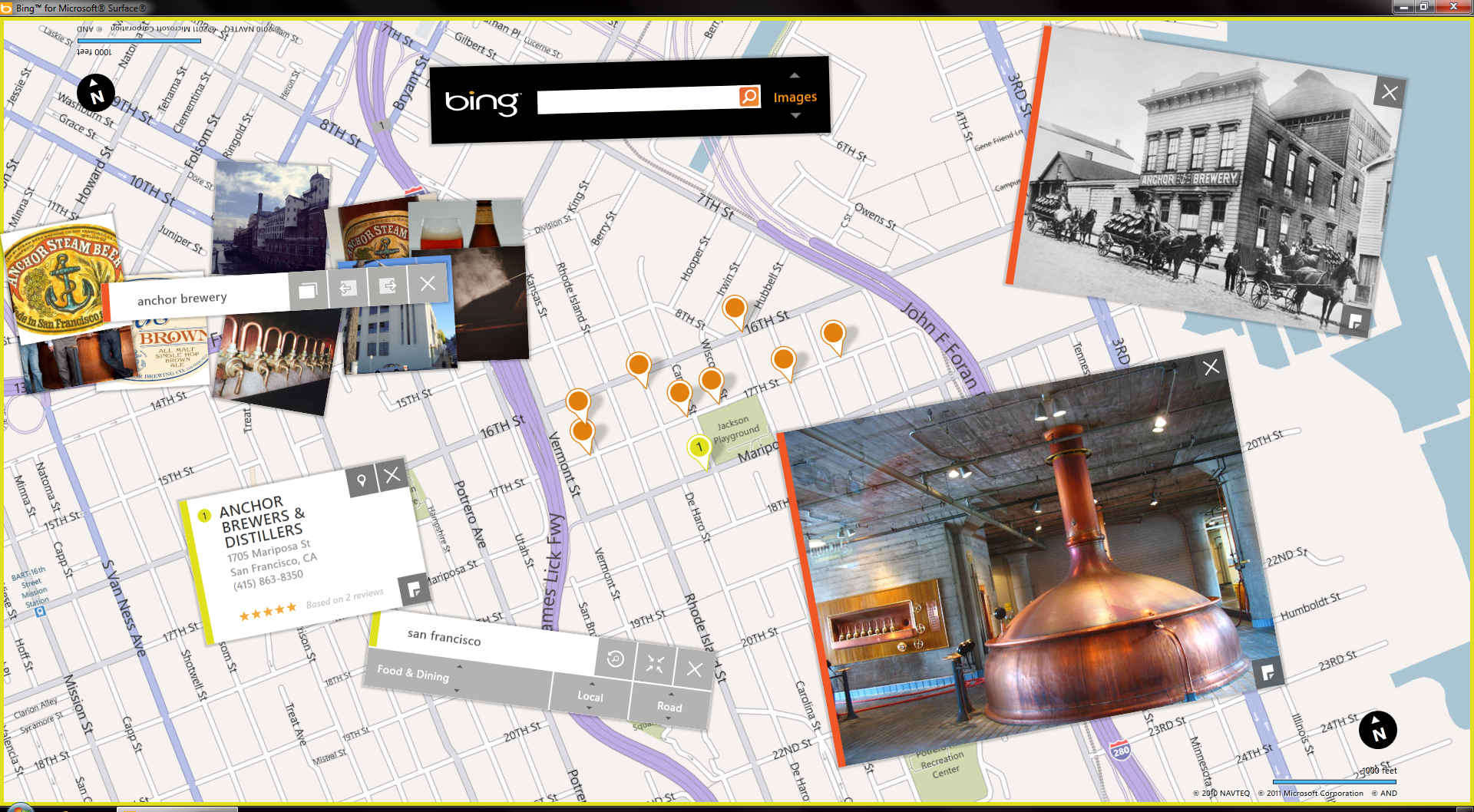Image resolution: width=1474 pixels, height=812 pixels.
Task: Select the Images search mode label
Action: coord(795,97)
